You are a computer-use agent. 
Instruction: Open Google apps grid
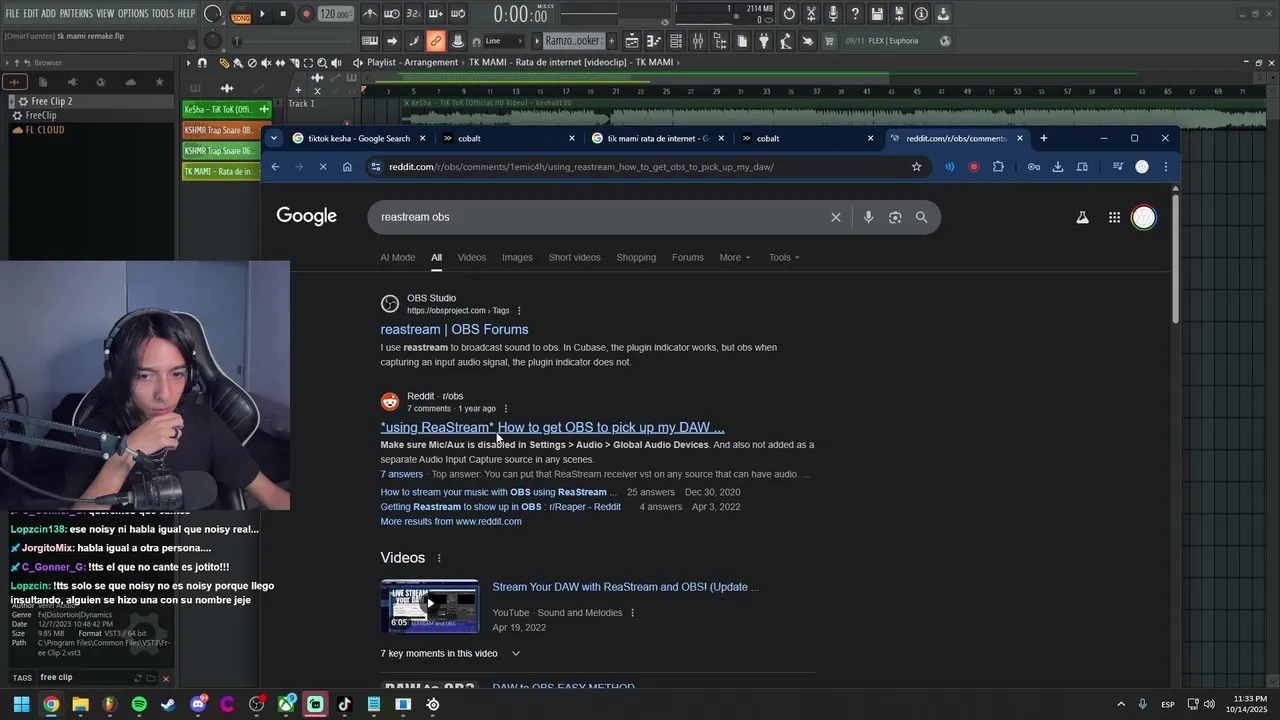point(1114,217)
